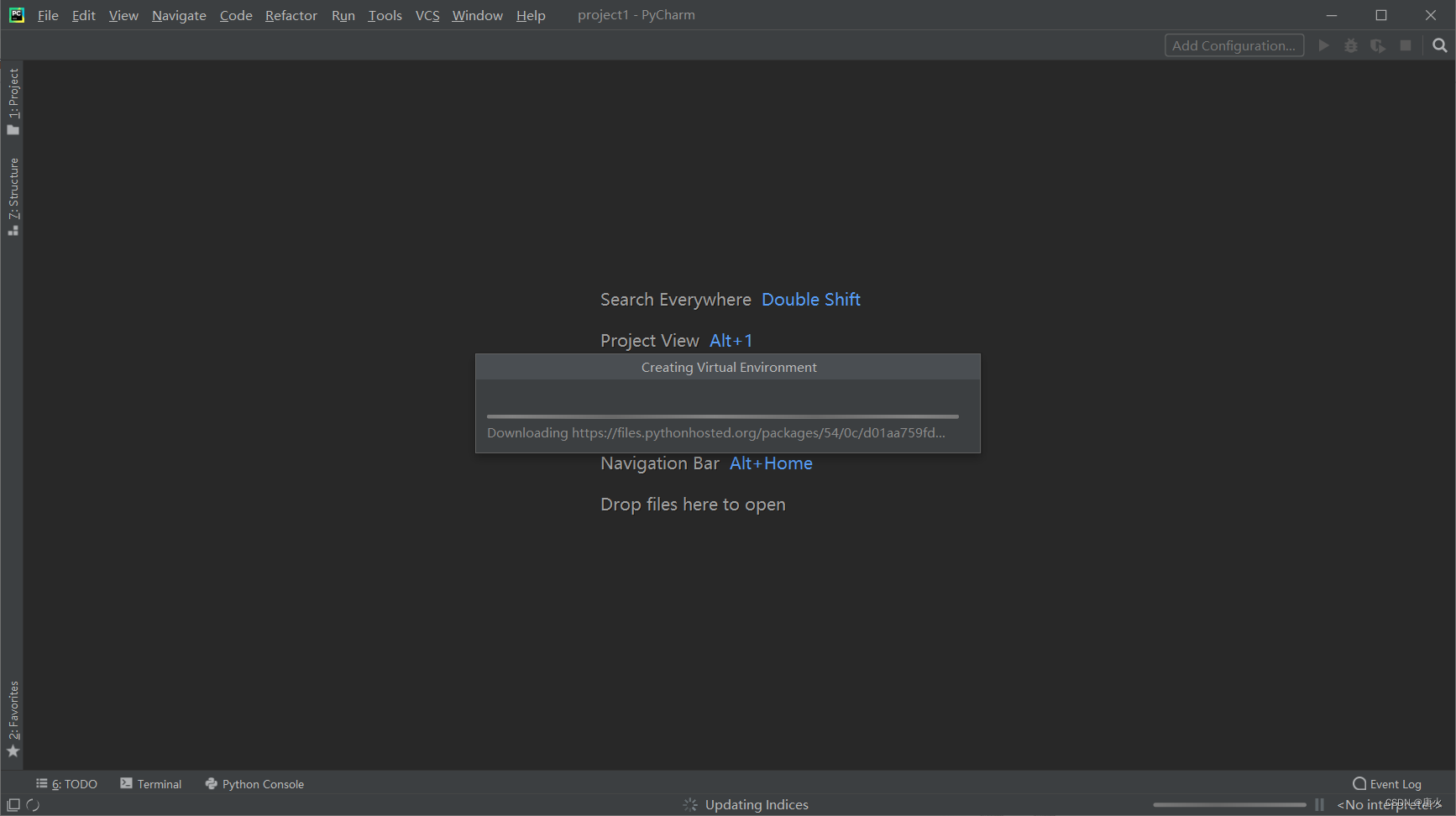This screenshot has width=1456, height=816.
Task: Click the PyCharm logo icon
Action: (17, 15)
